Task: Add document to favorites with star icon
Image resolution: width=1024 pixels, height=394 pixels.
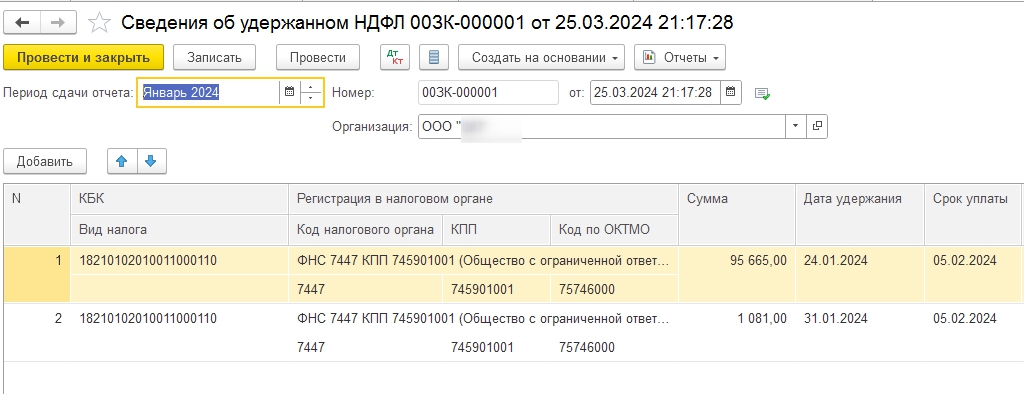Action: [x=99, y=23]
